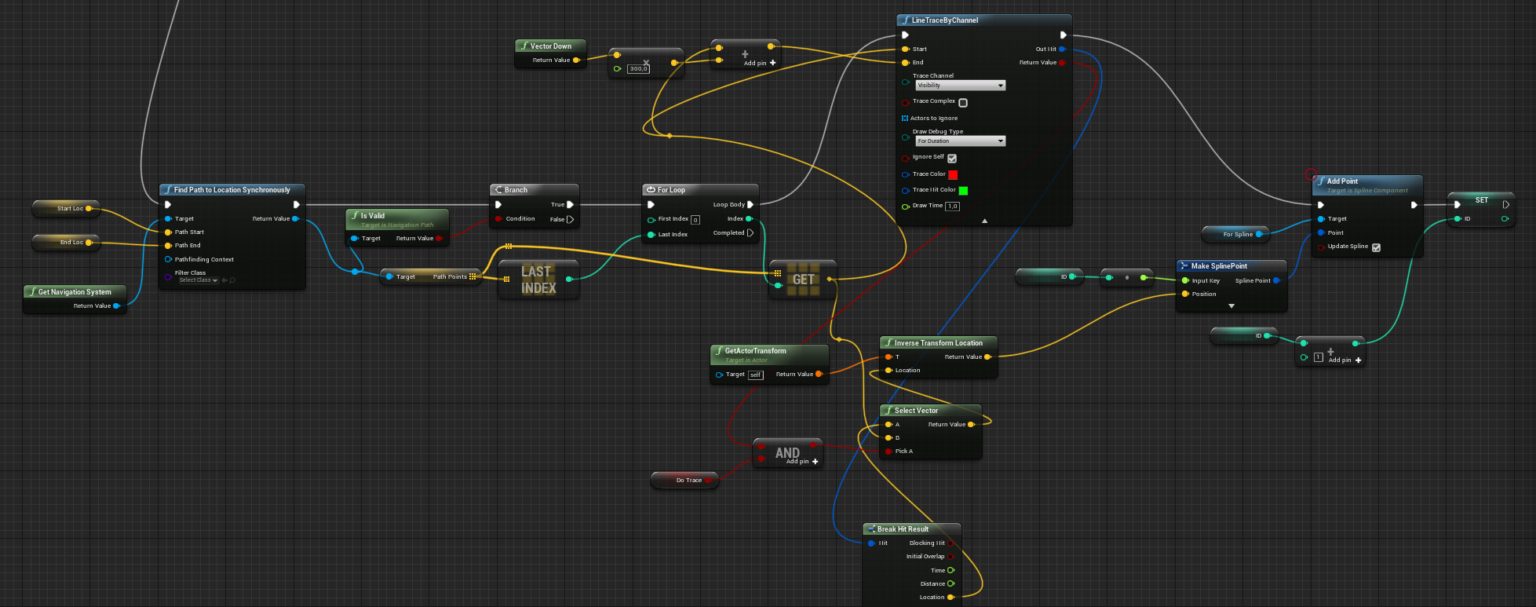1536x607 pixels.
Task: Enable the Trace Complex checkbox
Action: (x=963, y=102)
